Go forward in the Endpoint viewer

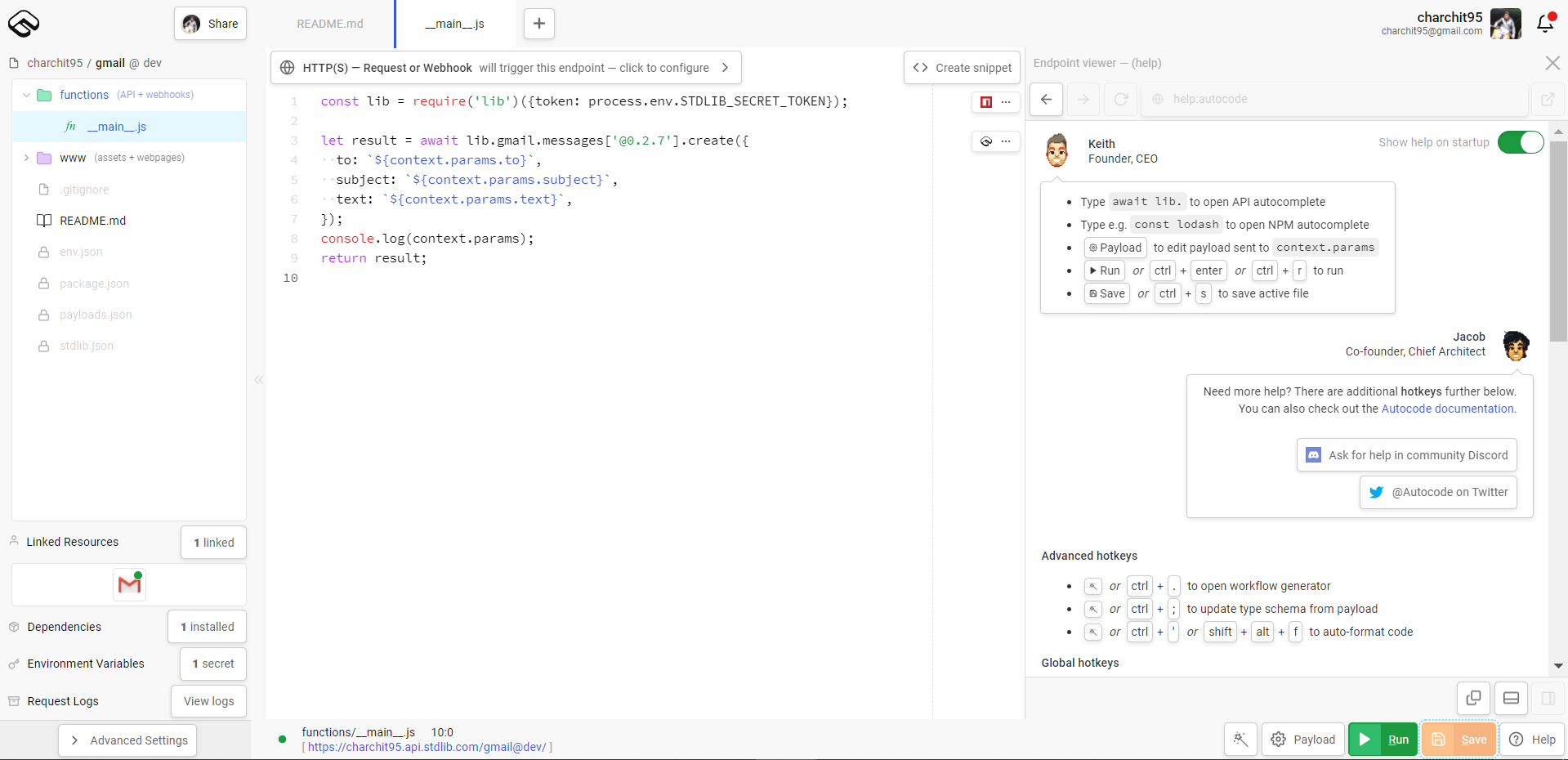click(x=1083, y=99)
